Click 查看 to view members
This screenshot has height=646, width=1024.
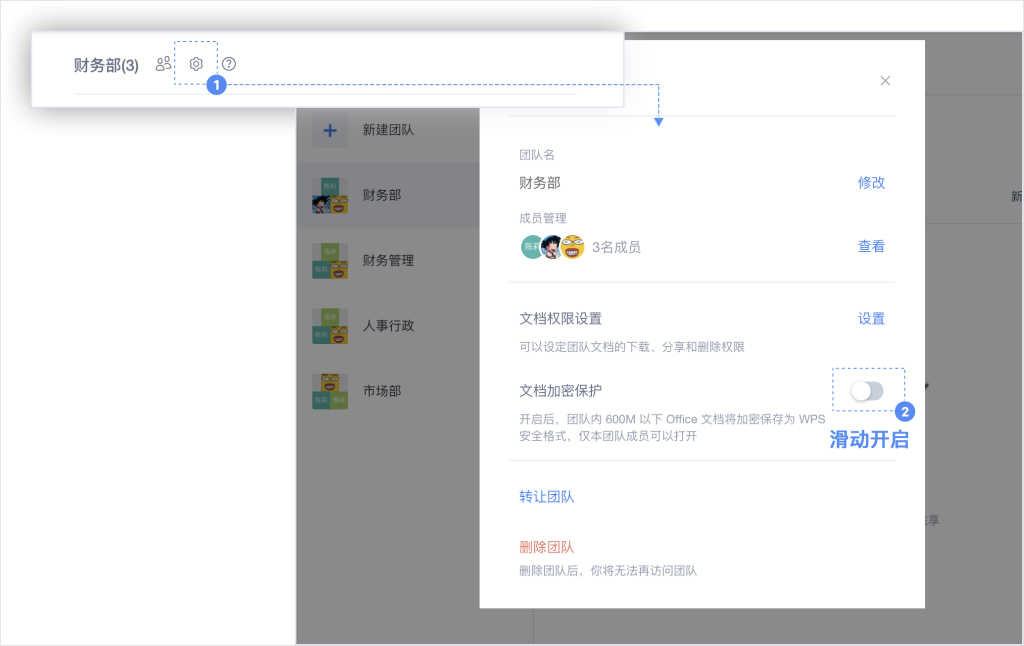tap(871, 246)
